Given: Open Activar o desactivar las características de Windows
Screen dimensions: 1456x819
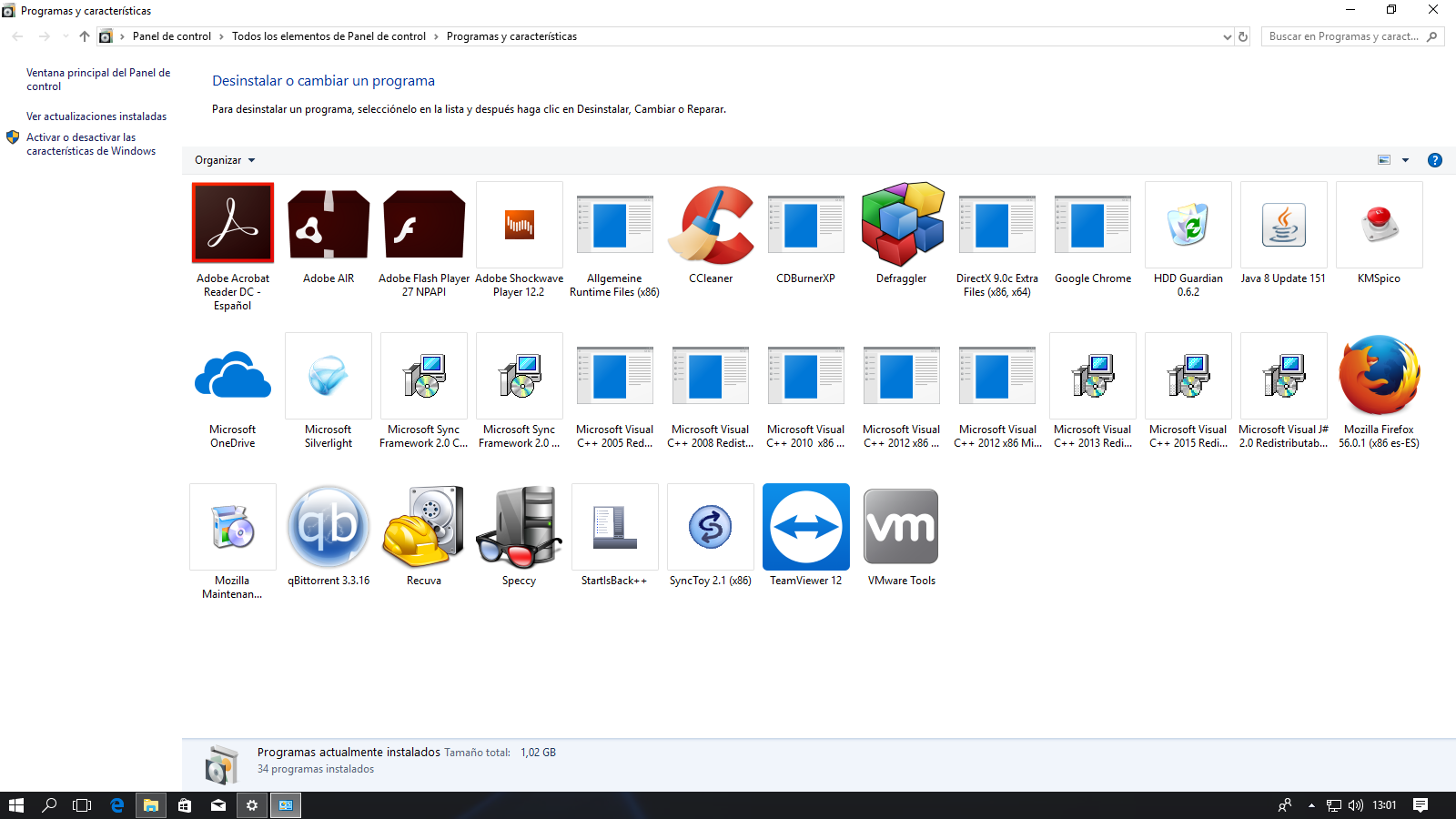Looking at the screenshot, I should 91,144.
